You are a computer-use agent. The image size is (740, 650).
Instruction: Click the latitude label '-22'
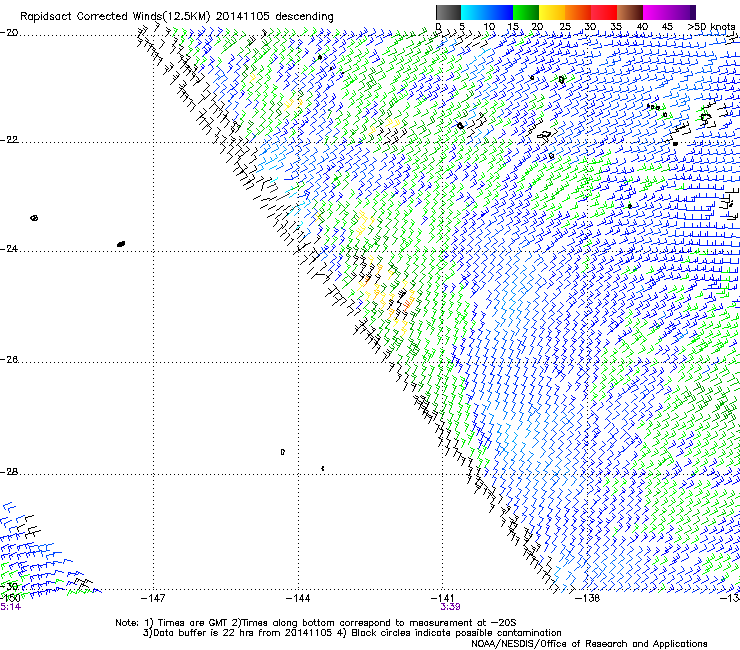[9, 140]
